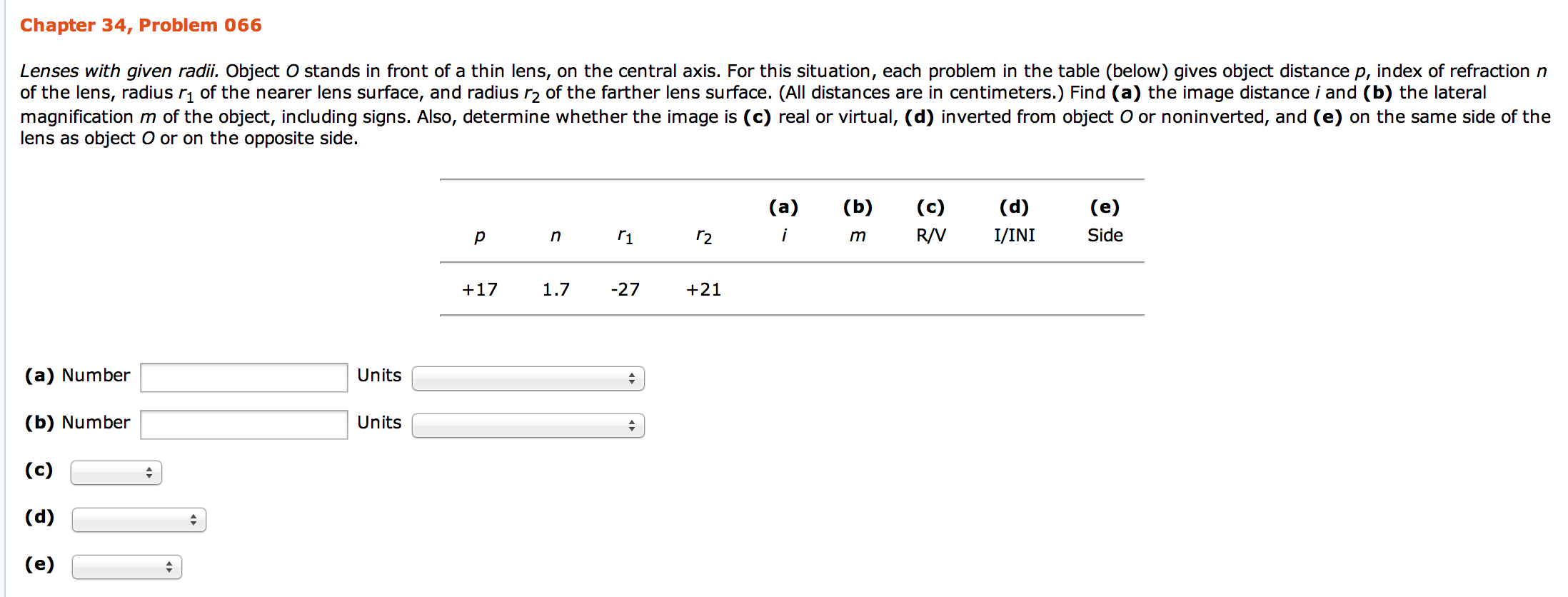Click the "Chapter 34, Problem 066" heading

pyautogui.click(x=141, y=26)
